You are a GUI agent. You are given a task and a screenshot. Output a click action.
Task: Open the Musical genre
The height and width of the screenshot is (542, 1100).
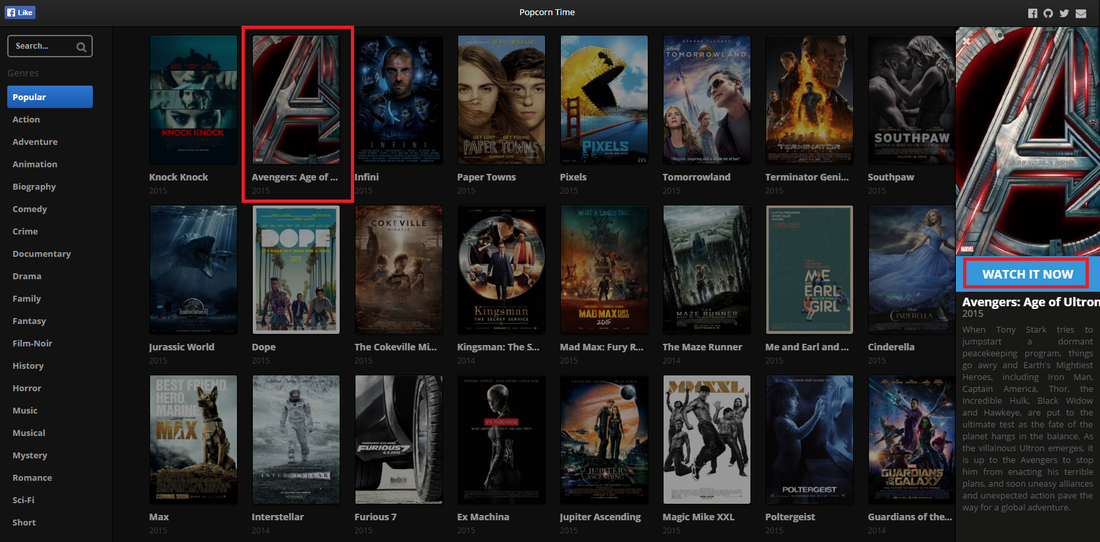pos(29,433)
